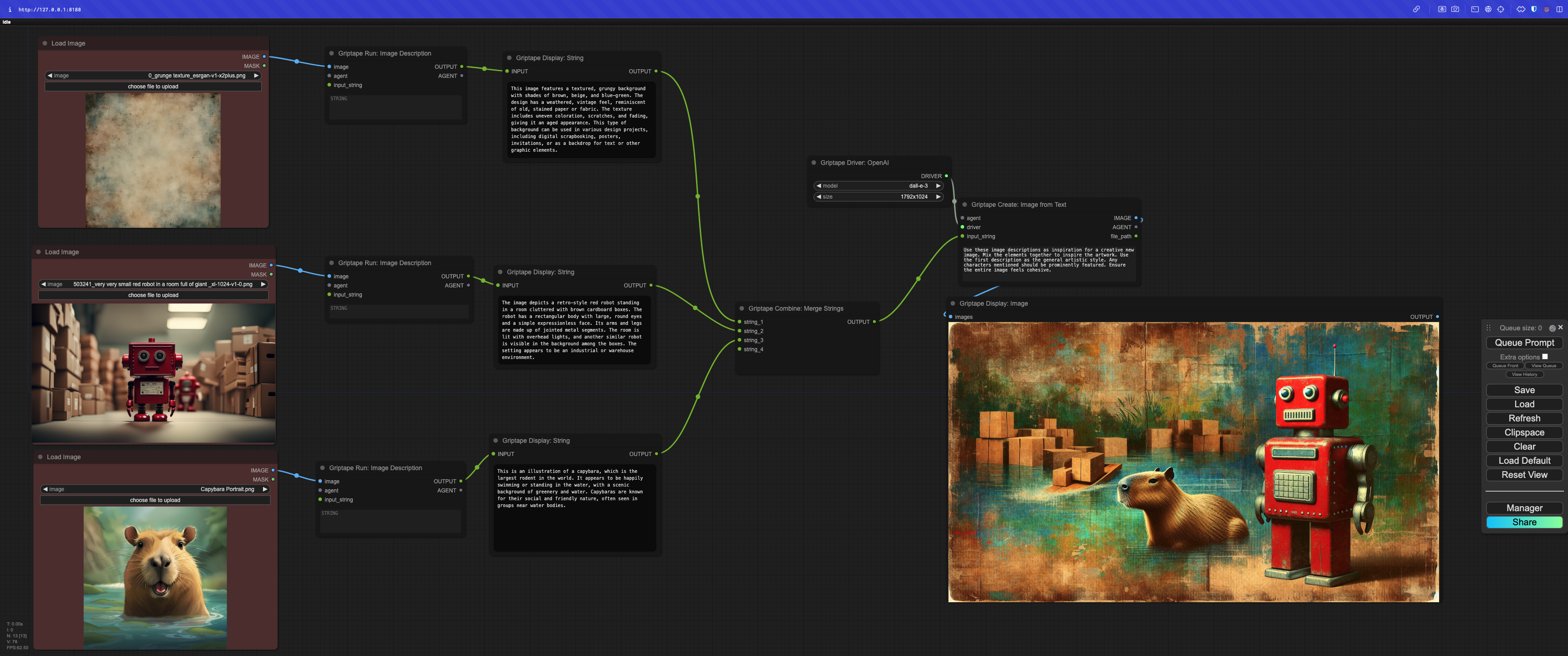Collapse the Griptape Driver: OpenAI node dot
Screen dimensions: 1568x656
[x=813, y=163]
